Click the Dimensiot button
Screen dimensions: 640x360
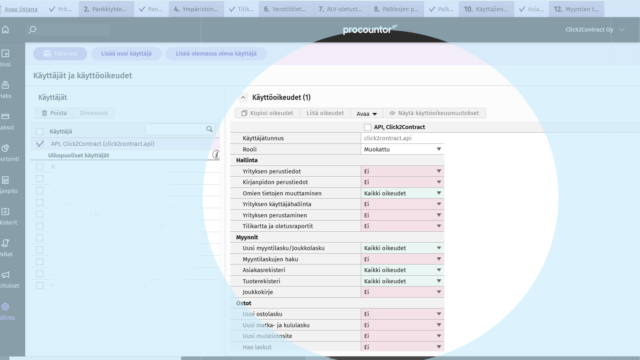coord(94,113)
